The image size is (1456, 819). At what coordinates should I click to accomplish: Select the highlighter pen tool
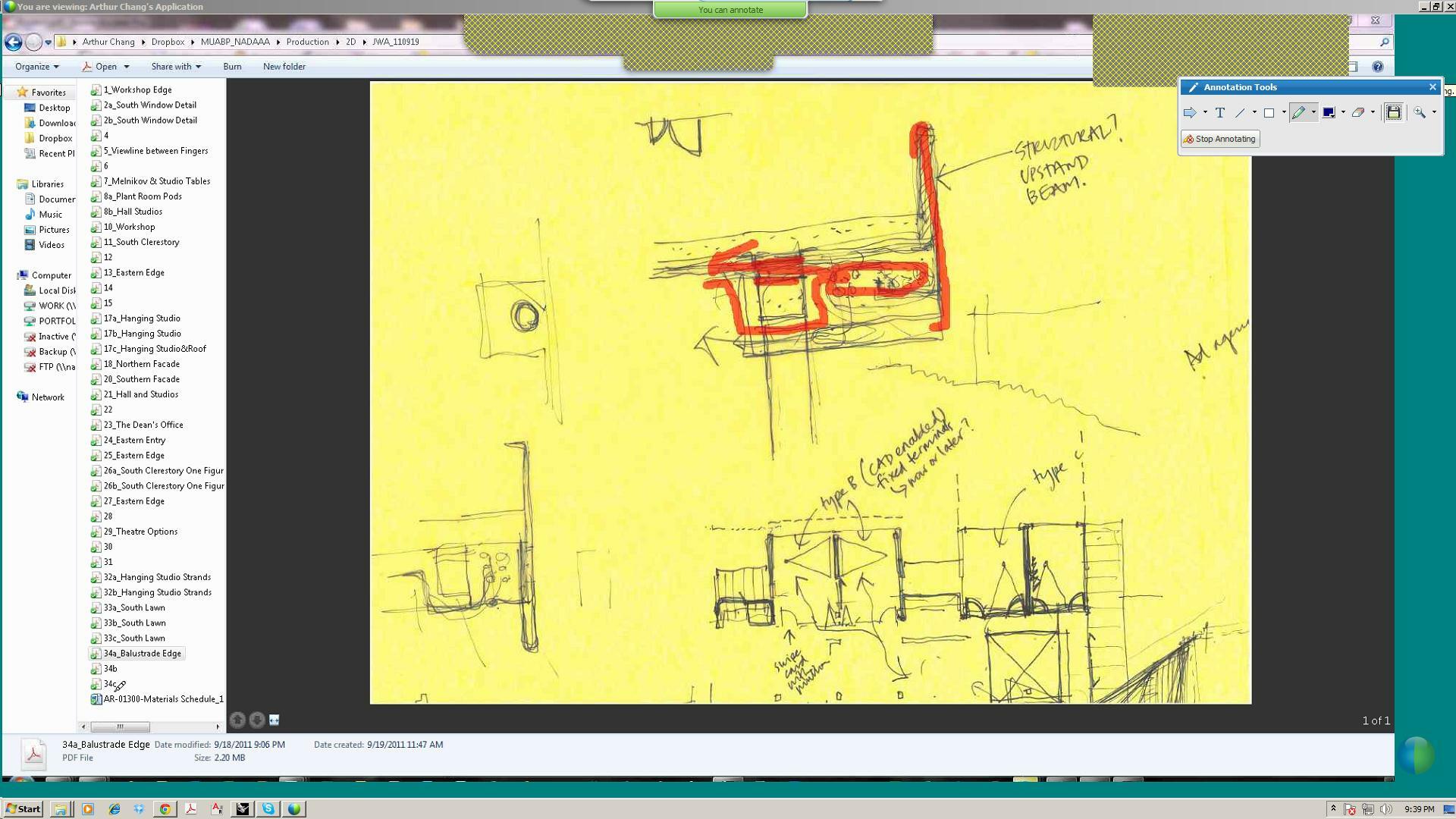click(1298, 112)
